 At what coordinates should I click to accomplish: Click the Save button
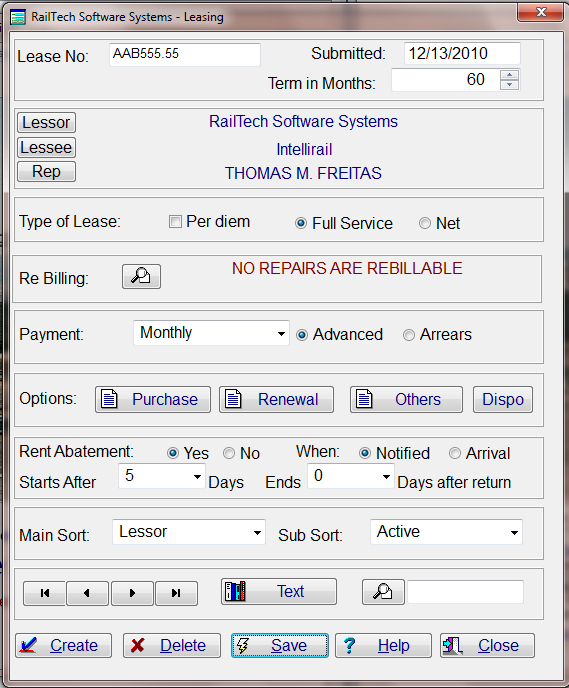(x=280, y=645)
